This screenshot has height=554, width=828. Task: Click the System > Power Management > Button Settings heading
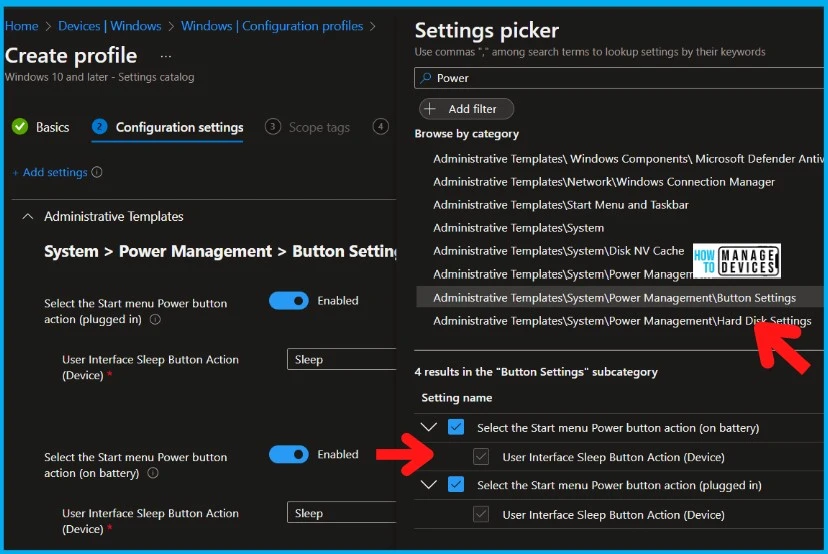click(x=220, y=251)
